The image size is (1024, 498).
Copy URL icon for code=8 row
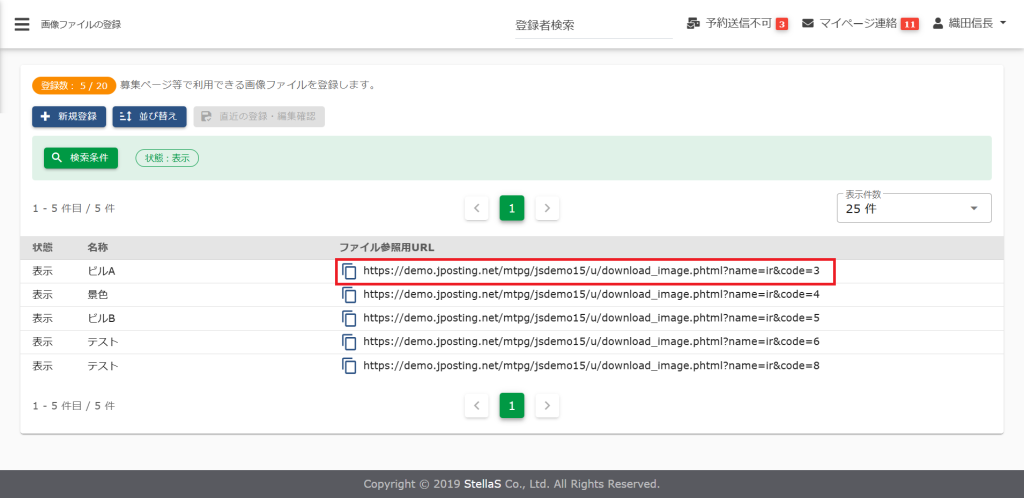coord(350,366)
